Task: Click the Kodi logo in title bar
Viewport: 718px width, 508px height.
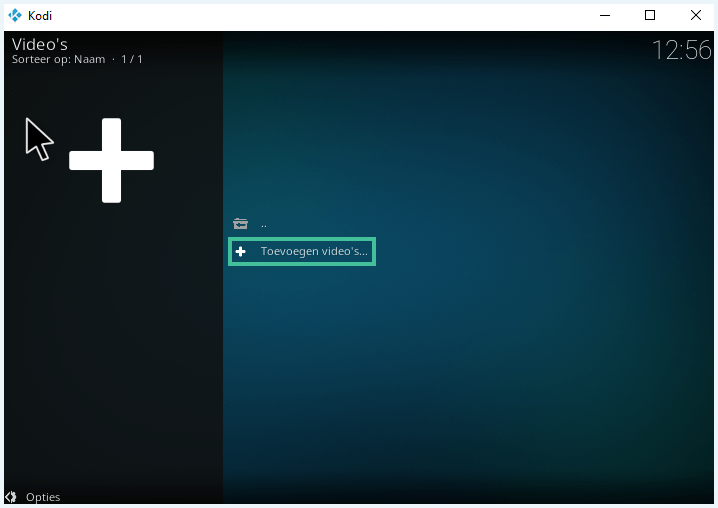Action: (15, 16)
